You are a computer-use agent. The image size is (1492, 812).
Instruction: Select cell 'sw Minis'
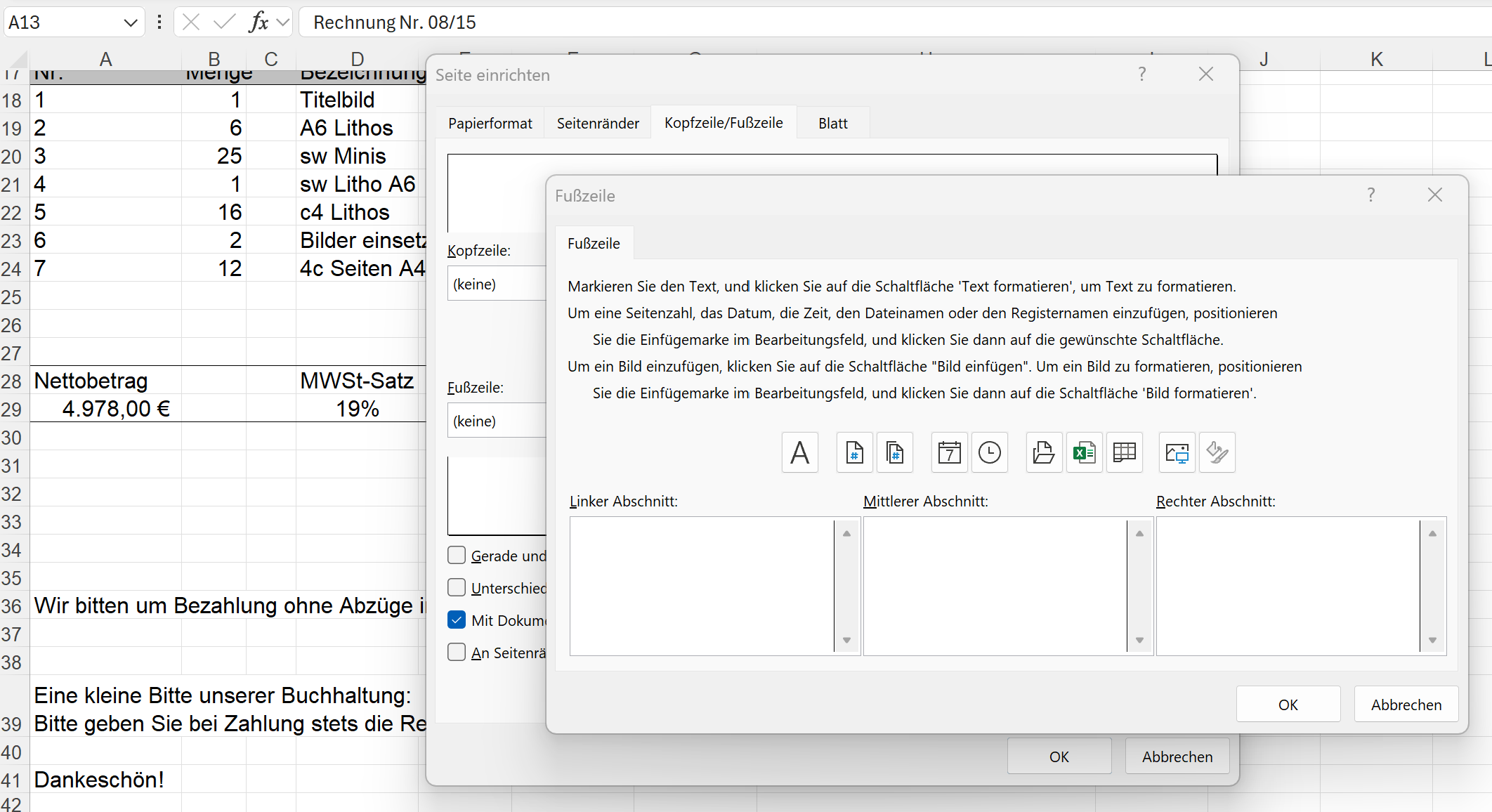[x=357, y=156]
